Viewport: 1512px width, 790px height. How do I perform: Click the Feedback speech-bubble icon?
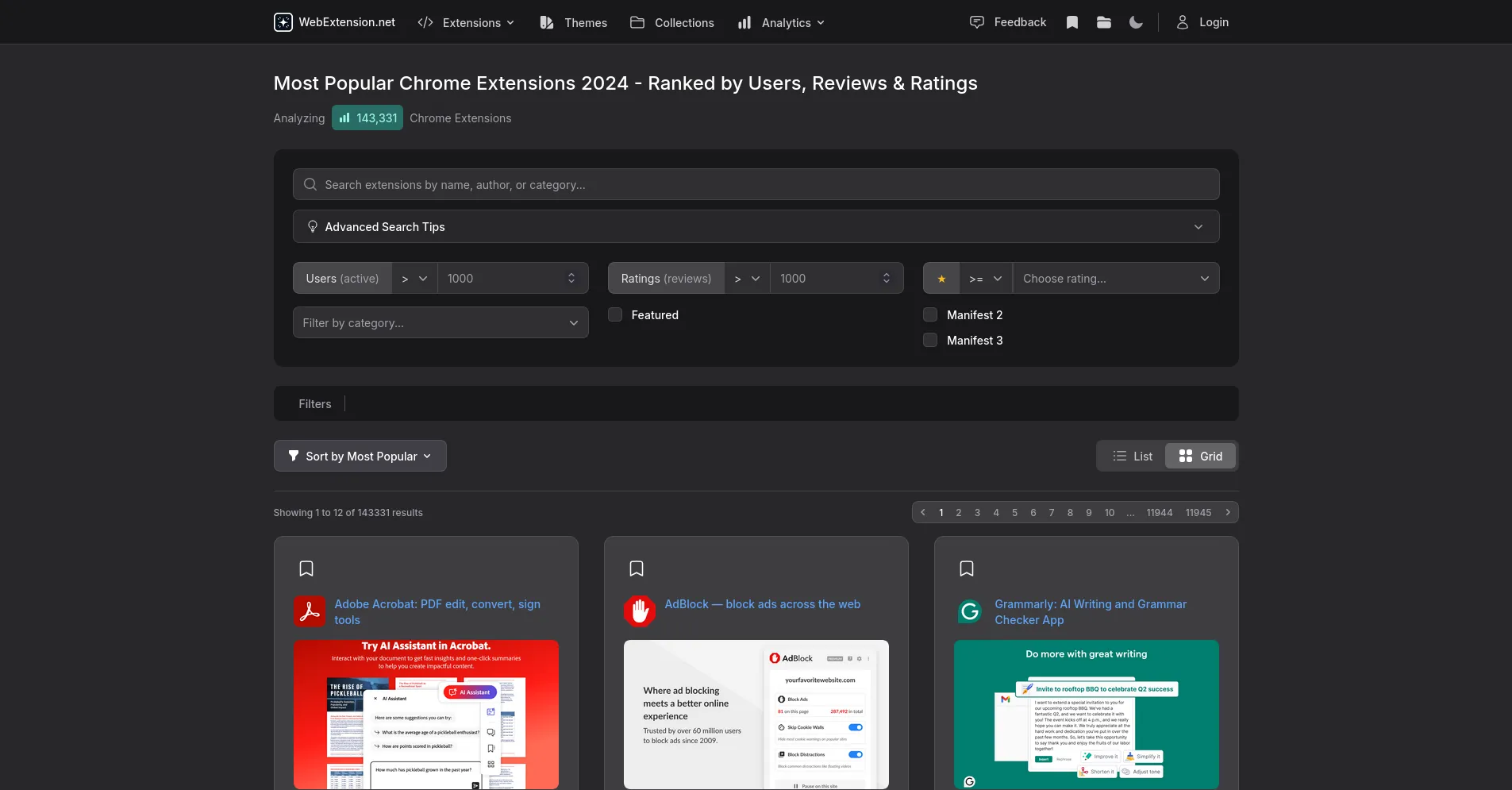977,22
